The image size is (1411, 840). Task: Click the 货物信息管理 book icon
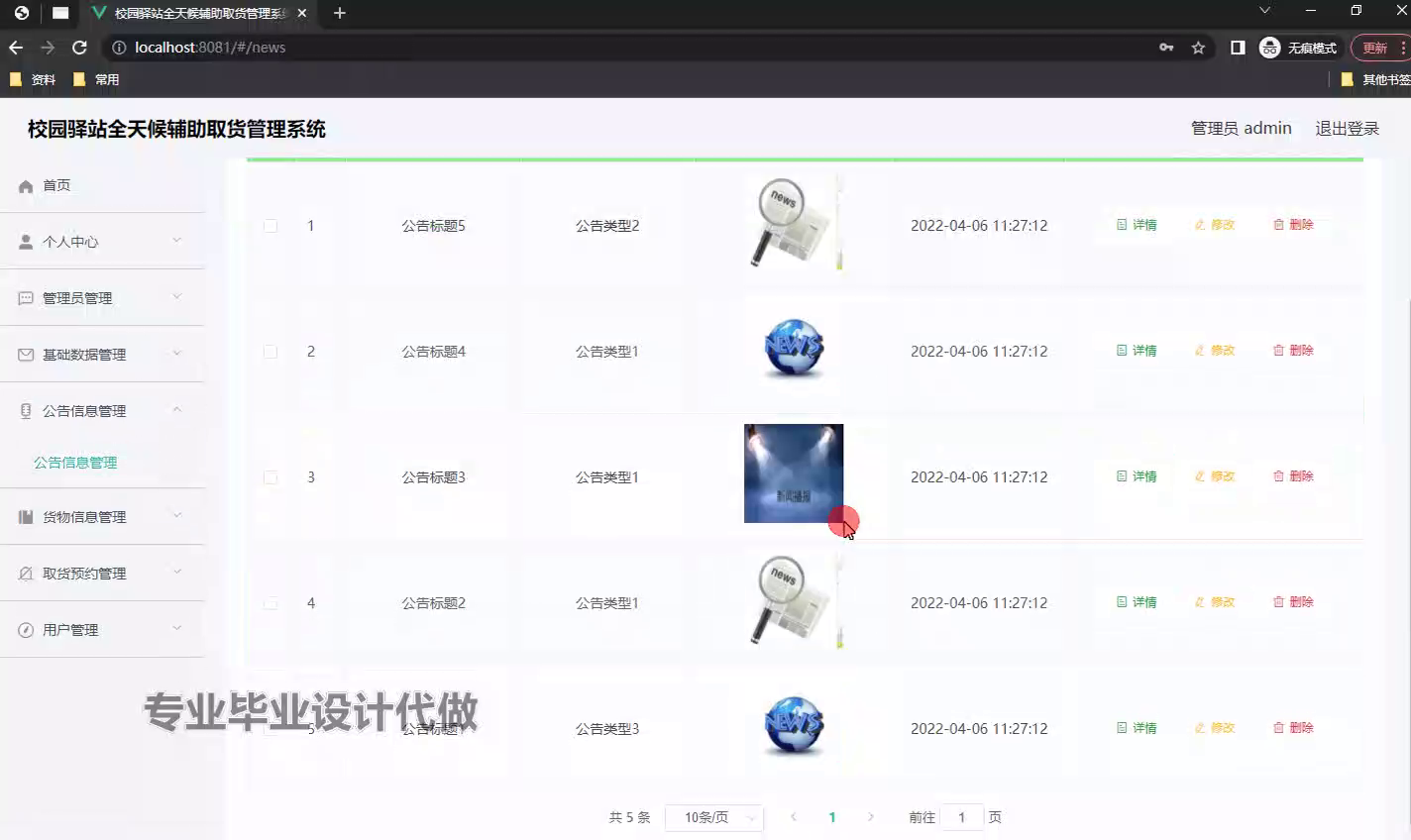click(26, 517)
